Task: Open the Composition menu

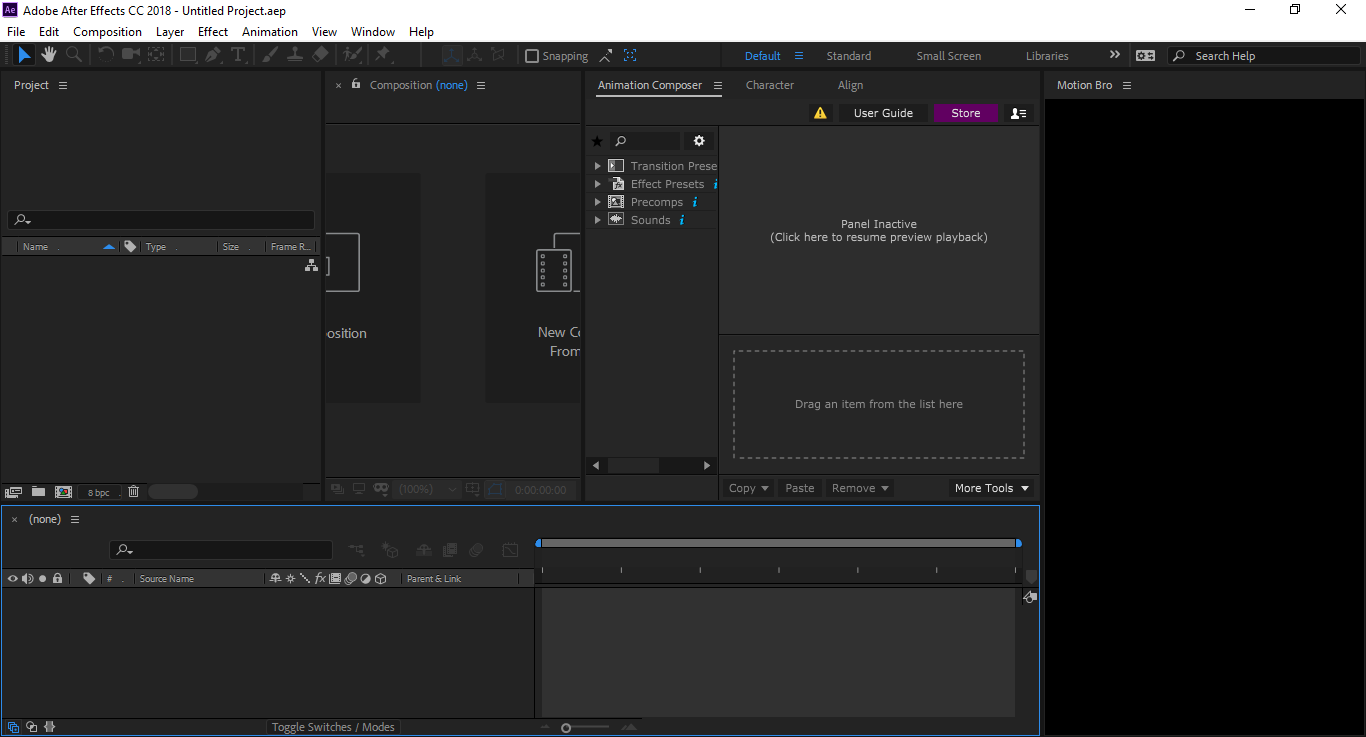Action: [107, 32]
